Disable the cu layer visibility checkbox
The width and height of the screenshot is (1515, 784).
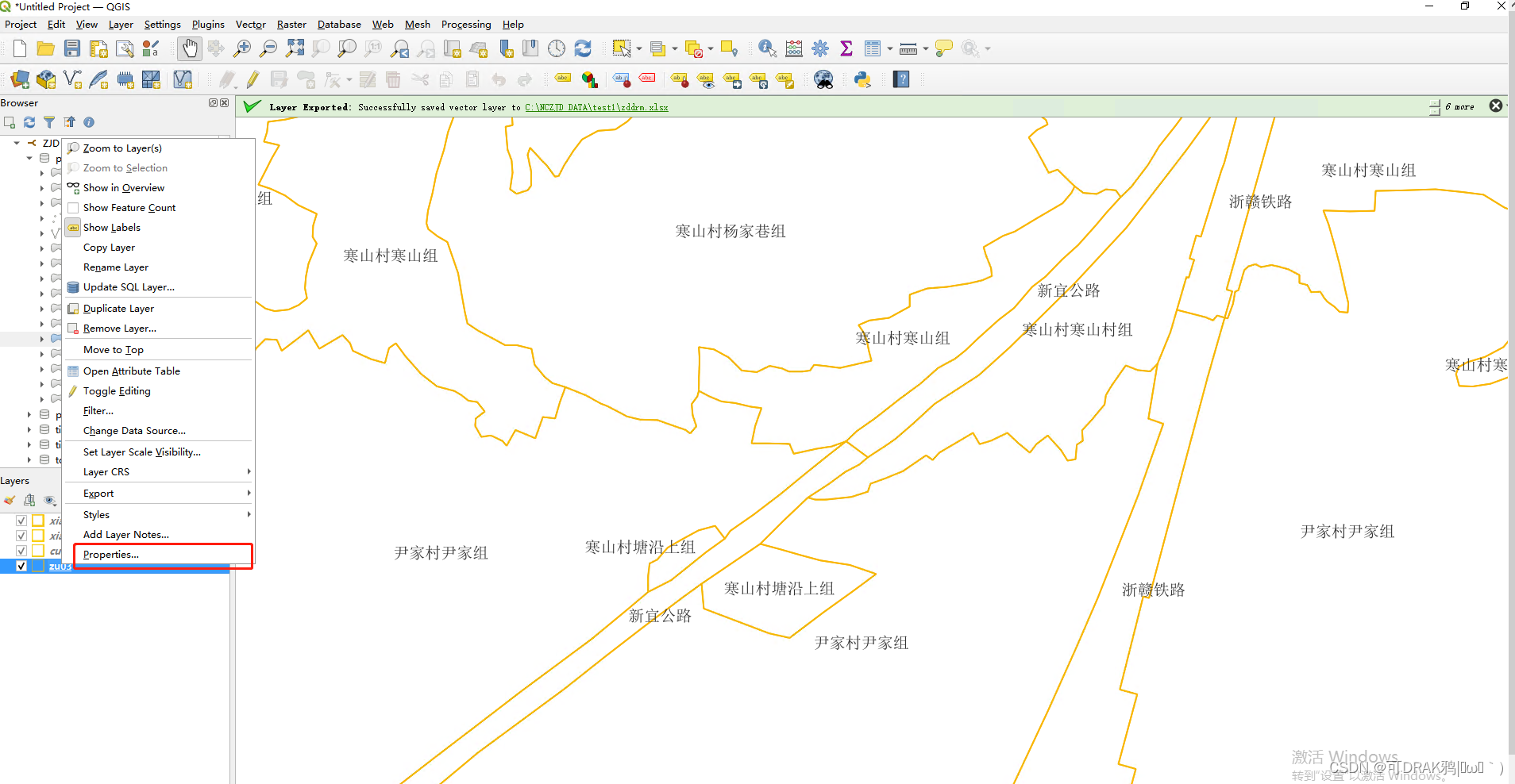click(21, 551)
